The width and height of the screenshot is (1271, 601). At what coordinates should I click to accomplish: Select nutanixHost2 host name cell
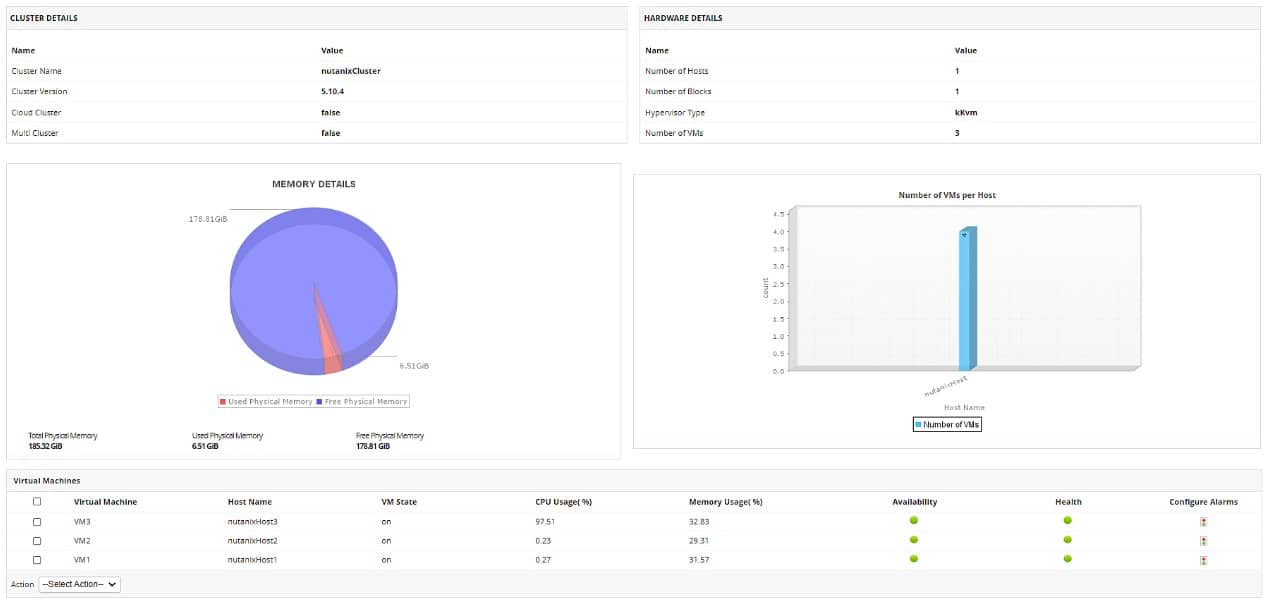(252, 541)
